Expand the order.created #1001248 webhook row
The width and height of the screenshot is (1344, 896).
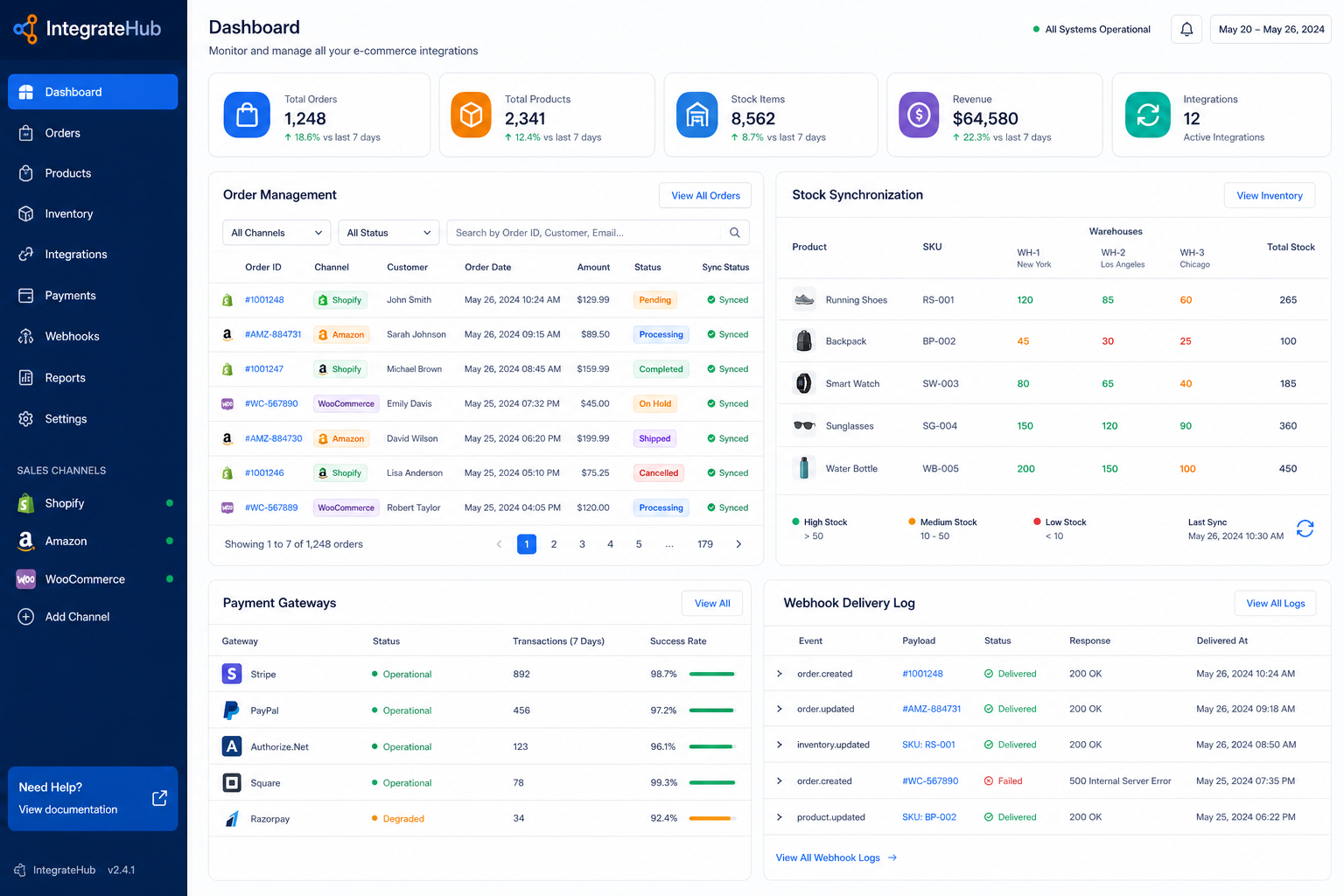click(x=779, y=674)
